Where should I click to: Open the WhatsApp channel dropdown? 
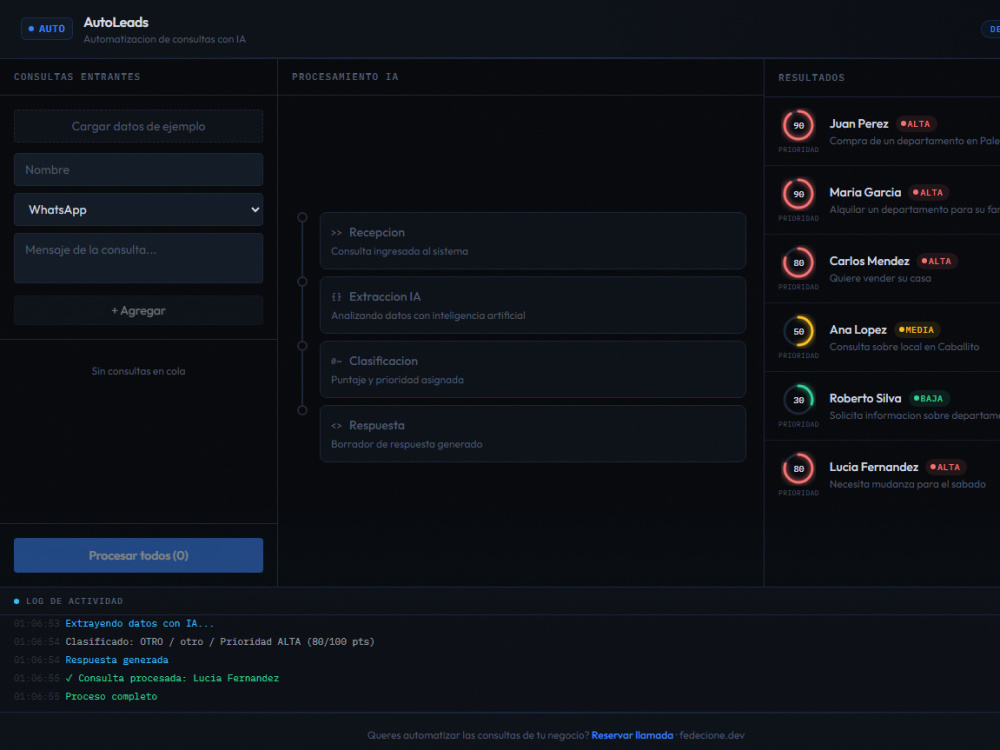click(x=138, y=210)
